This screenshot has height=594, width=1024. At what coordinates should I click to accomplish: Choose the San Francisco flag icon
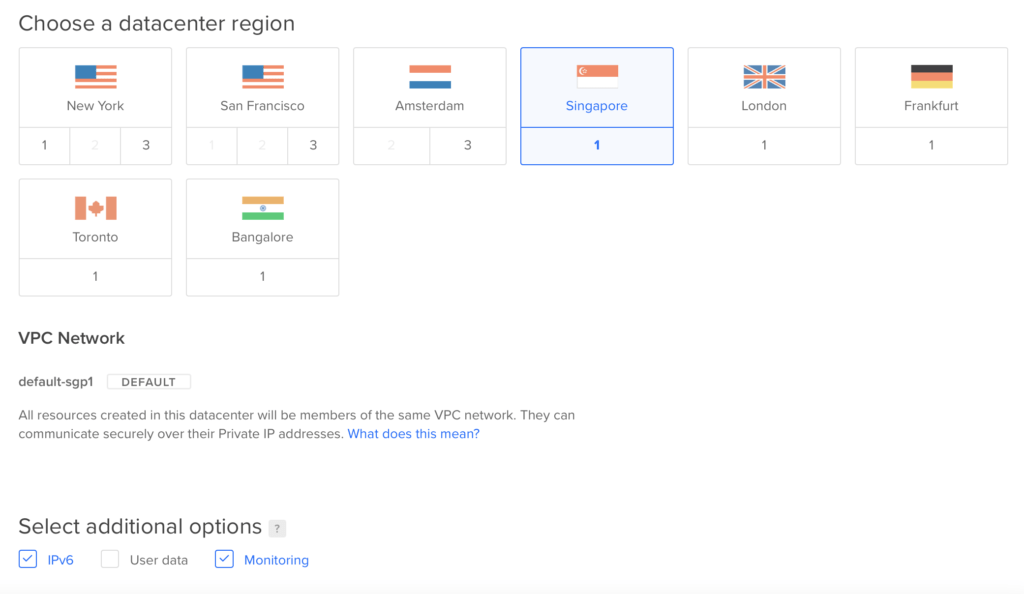262,77
